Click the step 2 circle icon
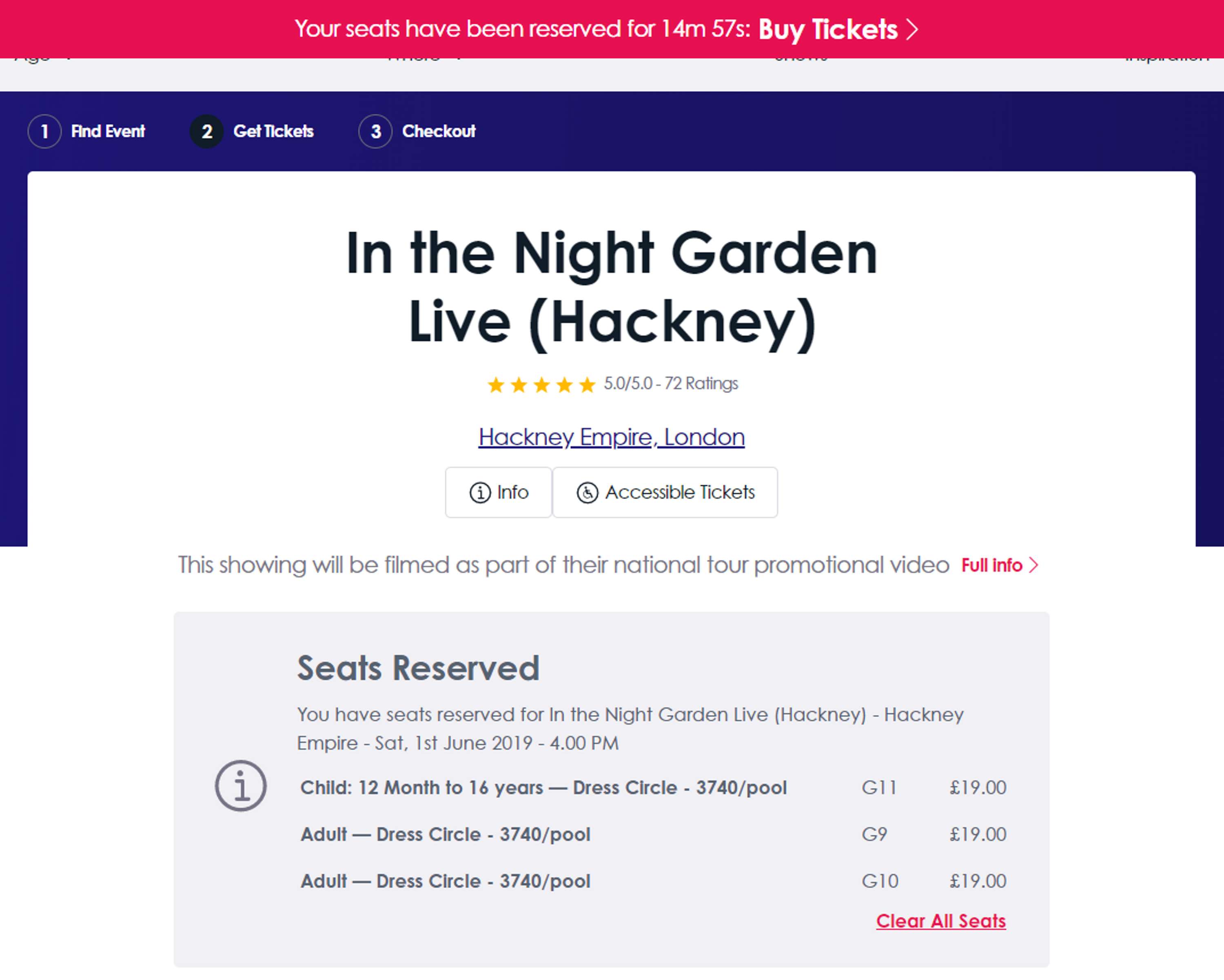This screenshot has width=1224, height=980. [x=206, y=131]
